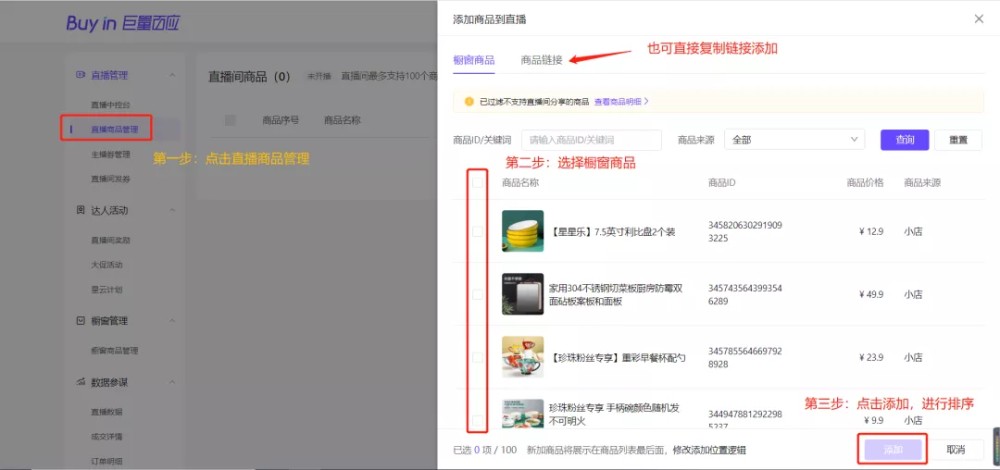Open the 商品来源 dropdown showing 全部
This screenshot has width=1000, height=470.
tap(795, 140)
